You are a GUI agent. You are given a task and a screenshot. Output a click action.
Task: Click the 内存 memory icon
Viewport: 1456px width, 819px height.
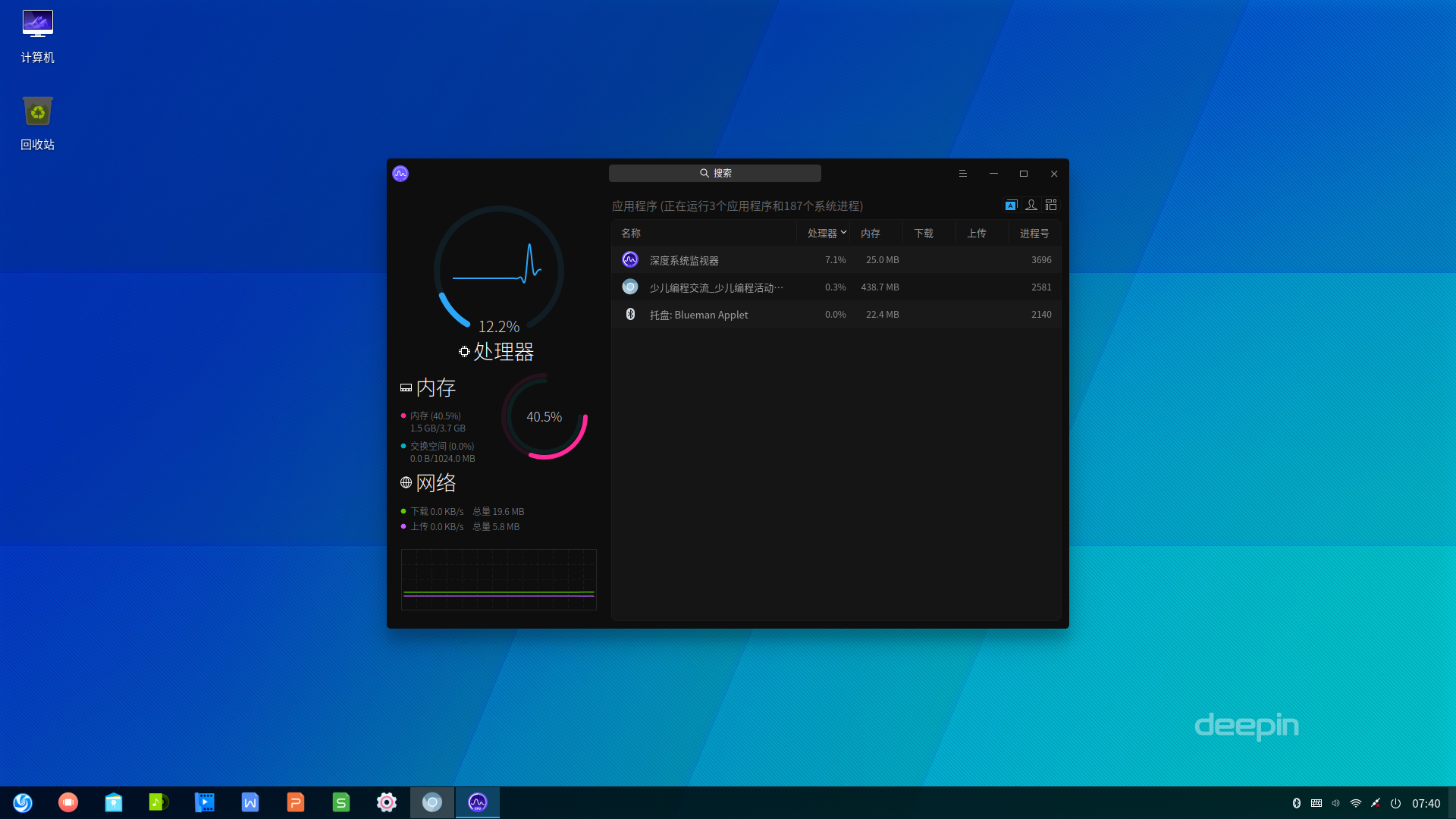click(406, 388)
